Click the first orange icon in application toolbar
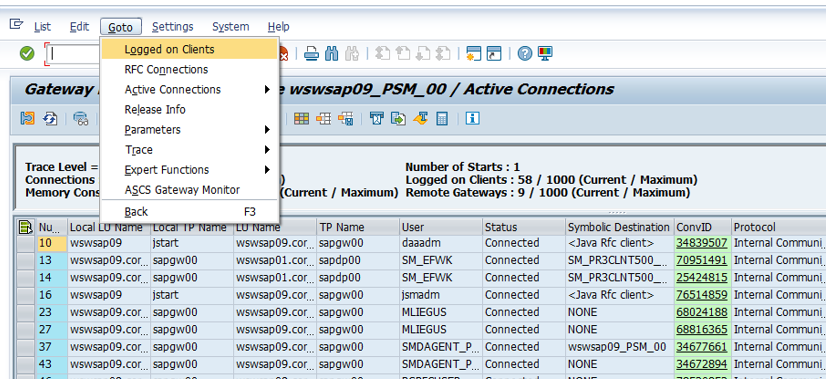The height and width of the screenshot is (385, 830). pos(27,118)
